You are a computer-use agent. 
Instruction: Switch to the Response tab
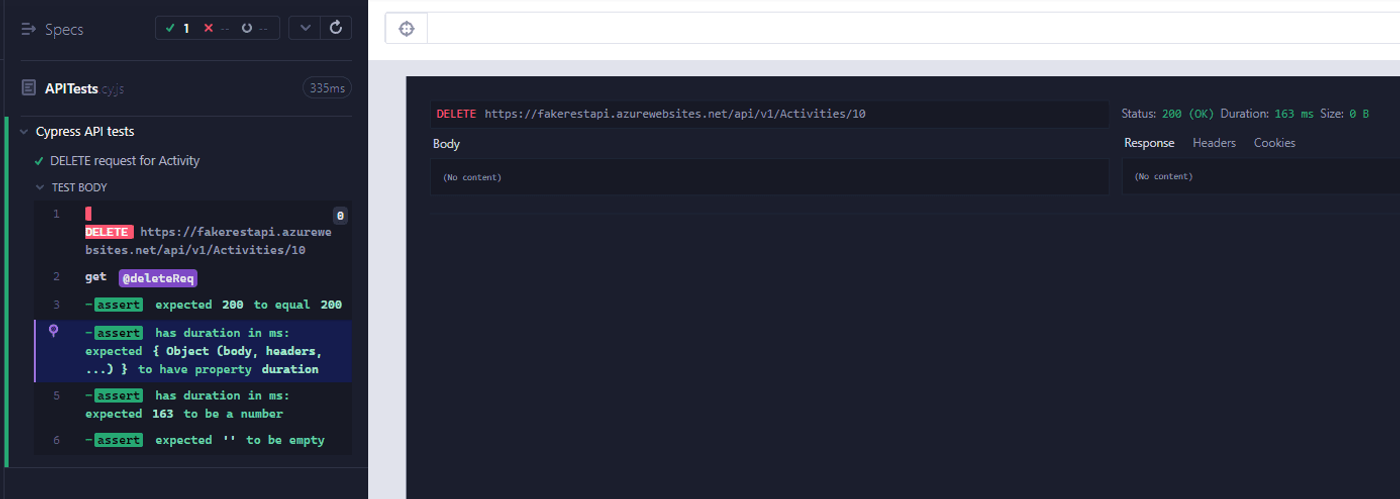pyautogui.click(x=1149, y=143)
